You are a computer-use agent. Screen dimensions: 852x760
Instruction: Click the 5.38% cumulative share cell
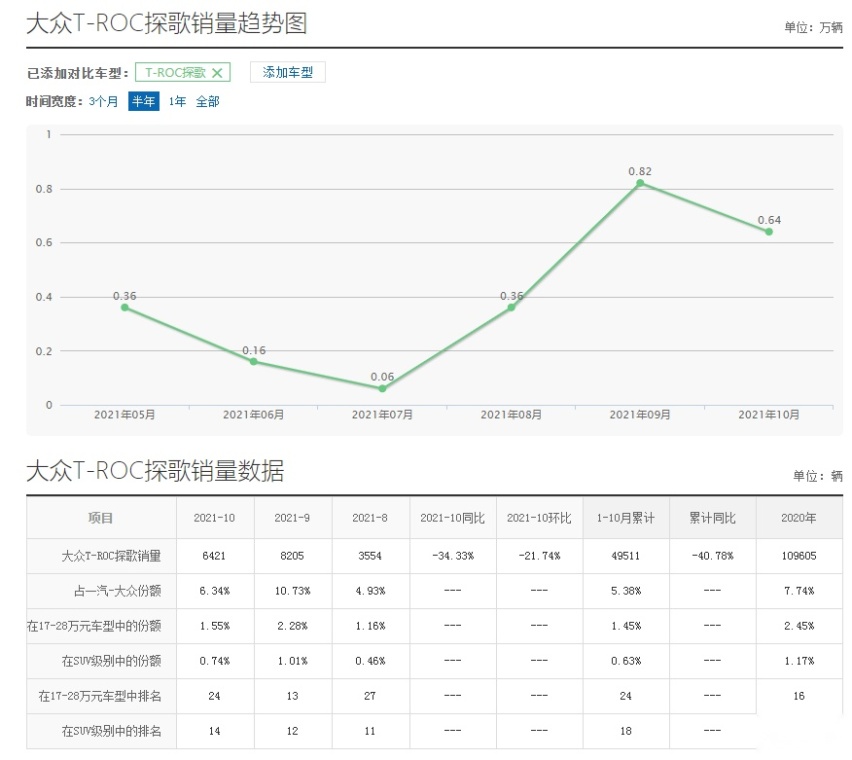[x=625, y=591]
